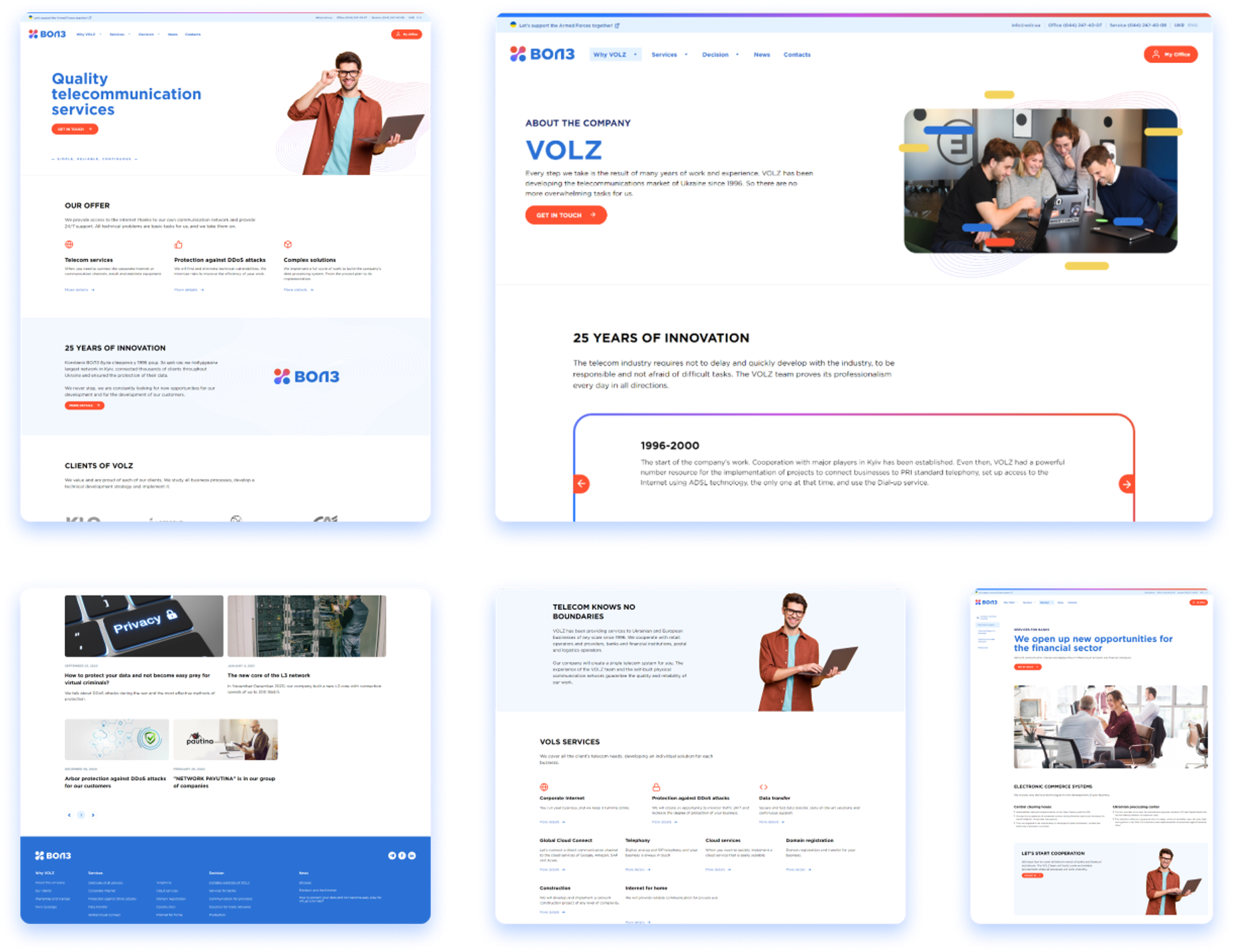This screenshot has width=1233, height=952.
Task: Select page 1 in news pagination
Action: (81, 815)
